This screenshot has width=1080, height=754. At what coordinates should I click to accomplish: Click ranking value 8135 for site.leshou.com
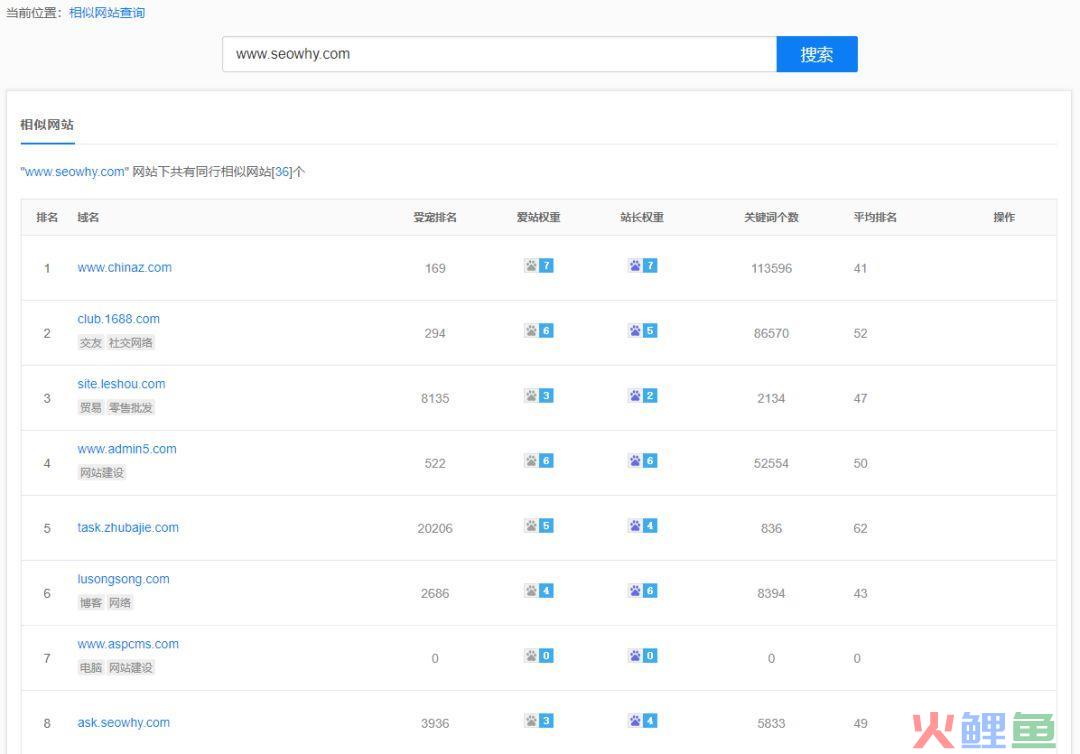pos(435,399)
